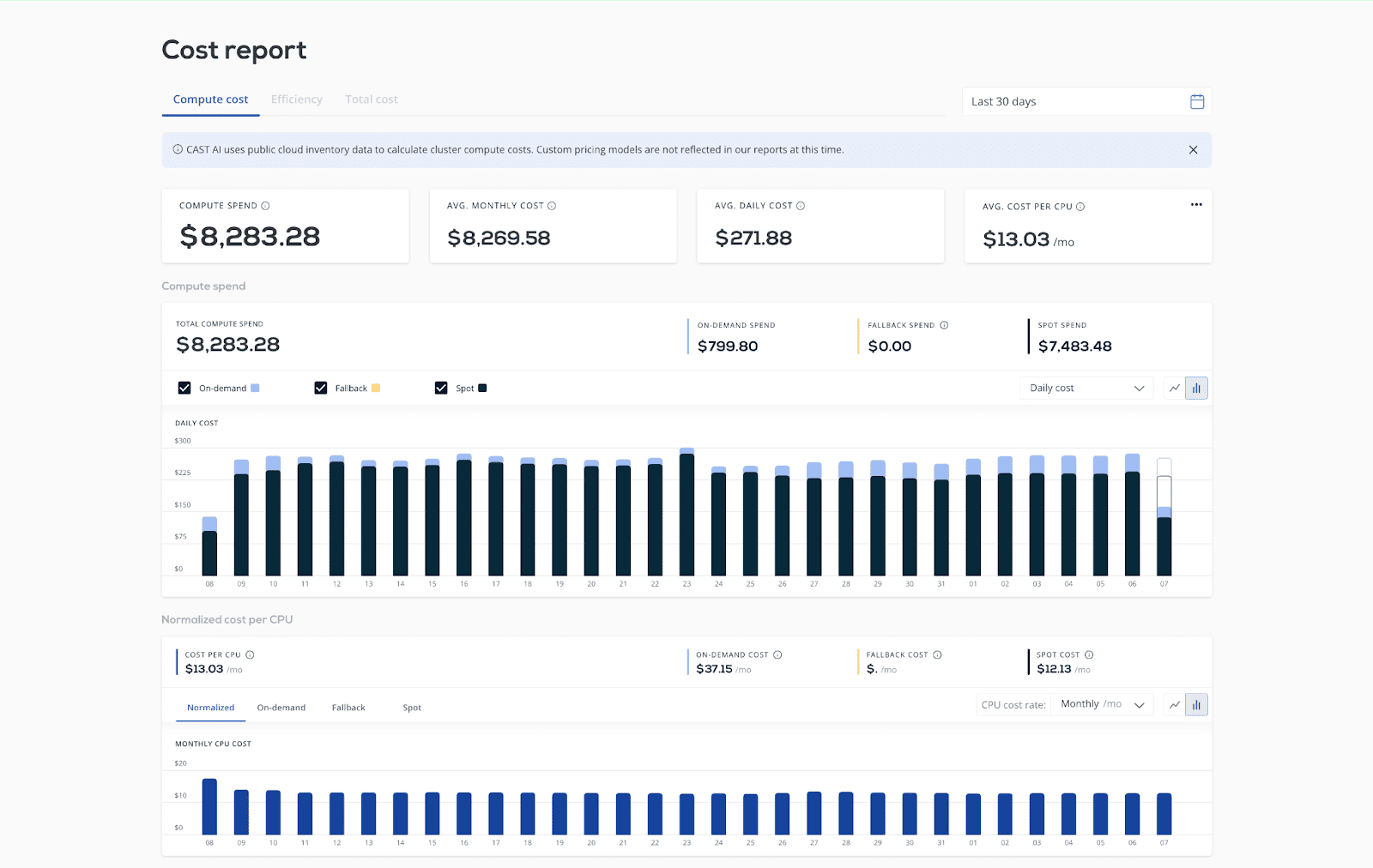This screenshot has height=868, width=1373.
Task: Switch daily cost chart to line view
Action: click(x=1175, y=388)
